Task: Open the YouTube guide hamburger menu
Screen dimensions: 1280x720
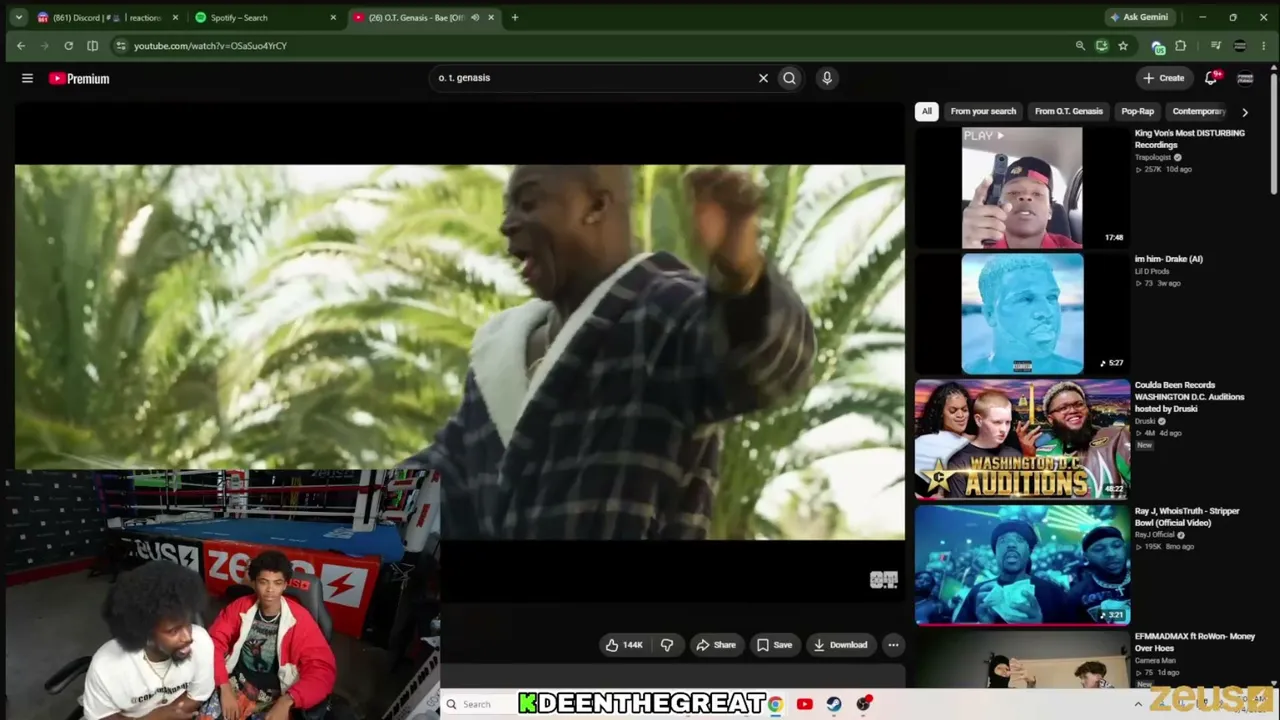Action: click(x=27, y=78)
